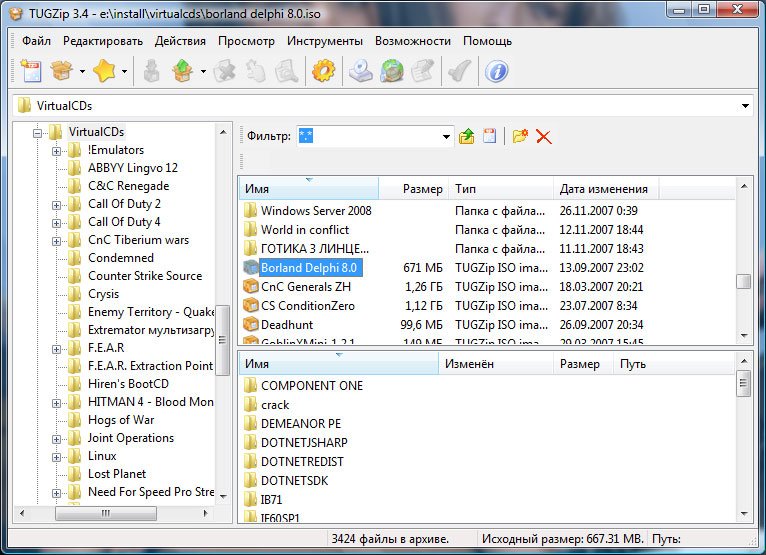766x555 pixels.
Task: Open the dropdown arrow beside the favorites star
Action: [x=124, y=71]
